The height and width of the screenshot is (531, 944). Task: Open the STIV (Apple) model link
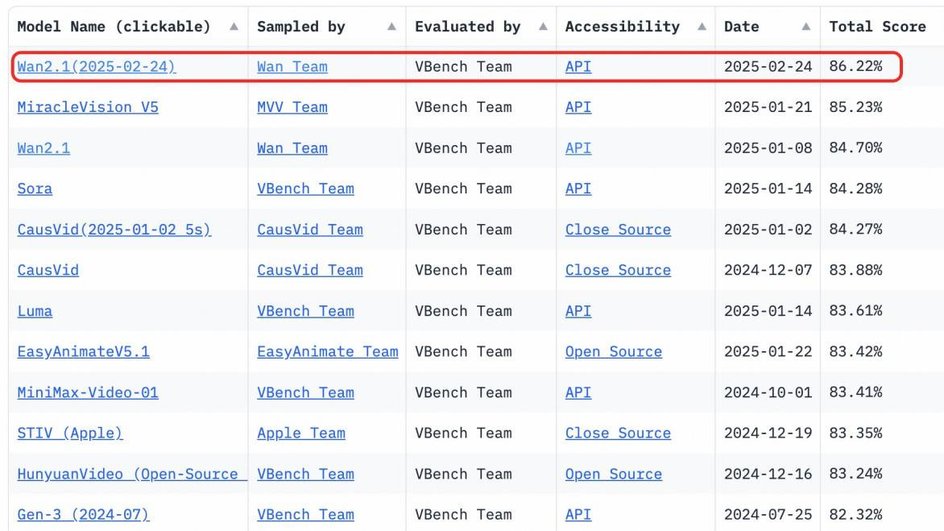70,433
